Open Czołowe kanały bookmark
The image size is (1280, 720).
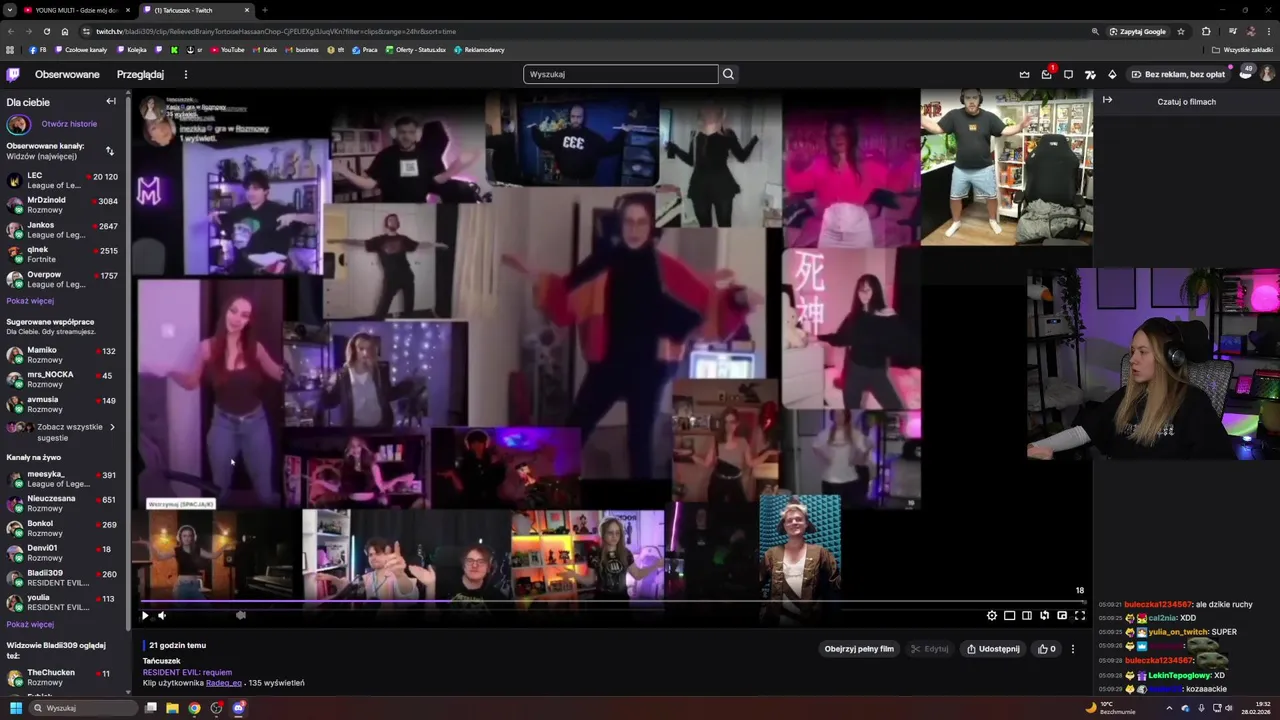81,50
